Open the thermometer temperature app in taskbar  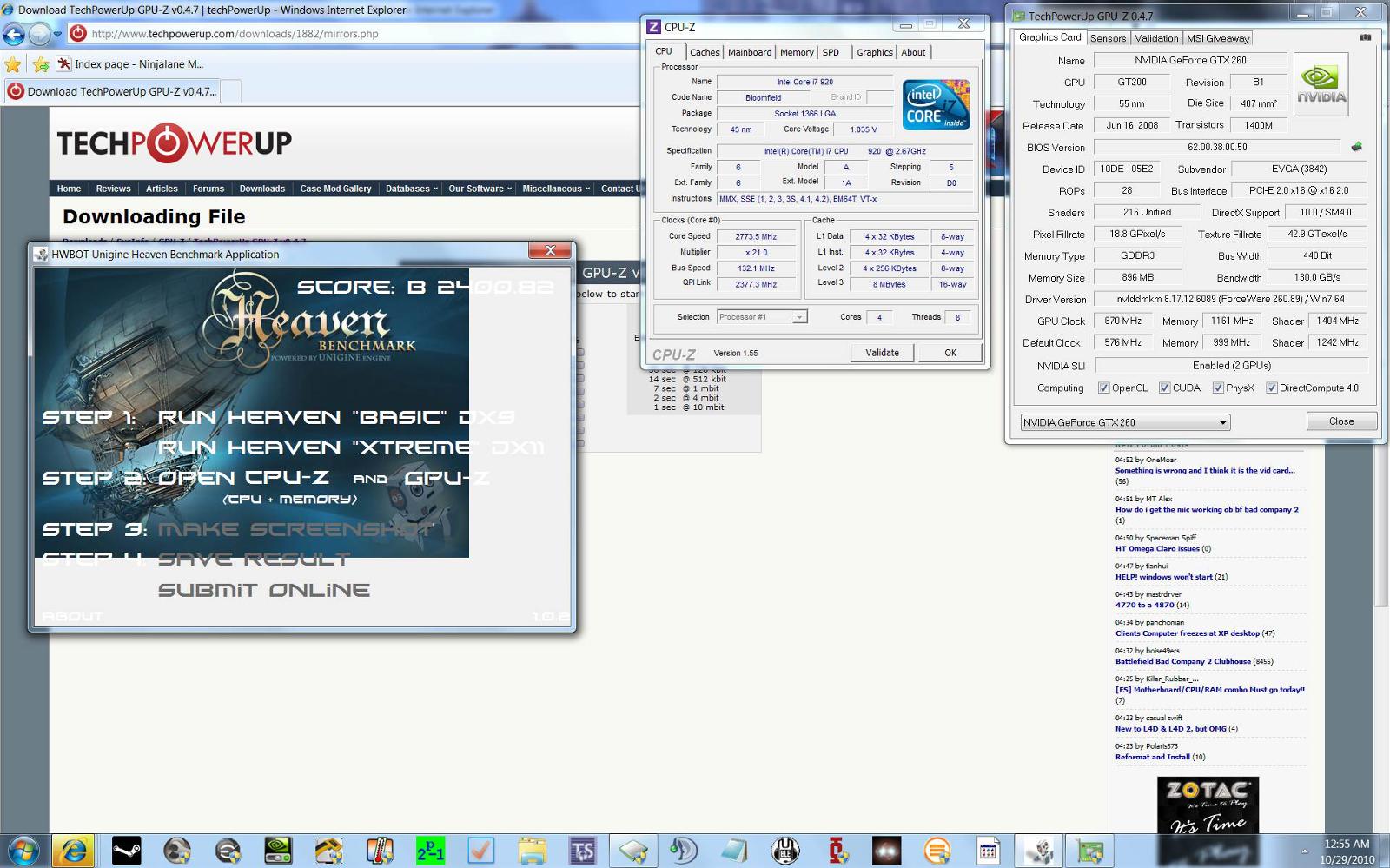[380, 851]
